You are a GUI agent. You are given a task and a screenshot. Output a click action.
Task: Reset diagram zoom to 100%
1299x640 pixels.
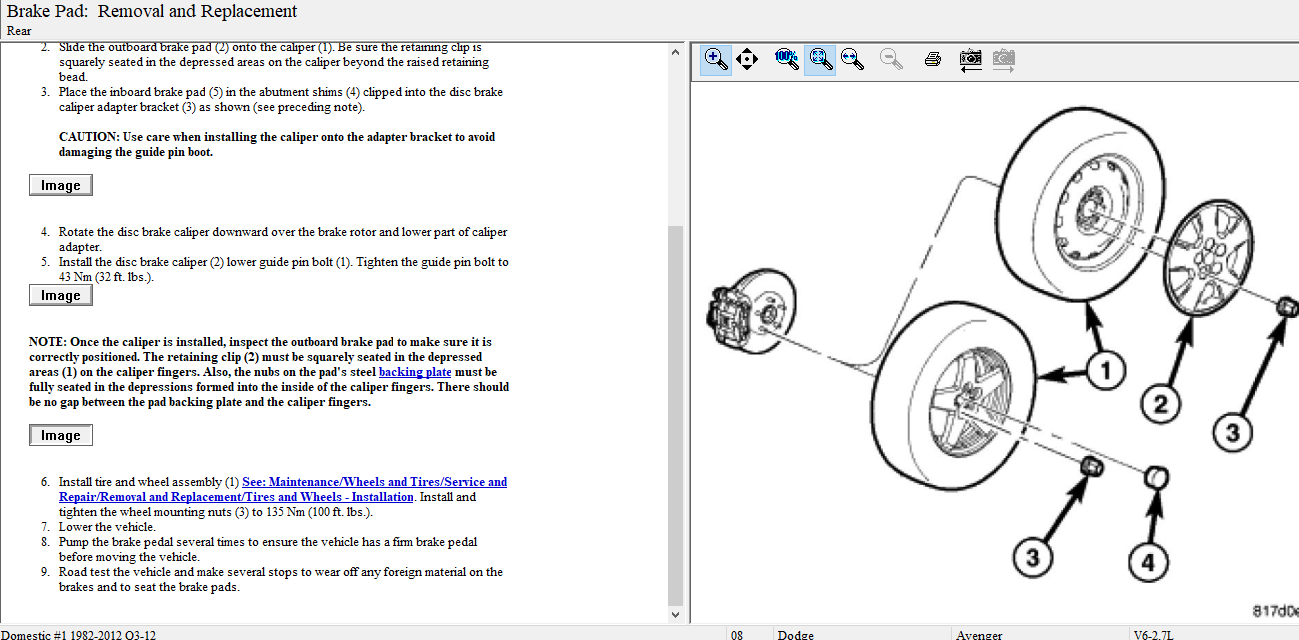(786, 59)
